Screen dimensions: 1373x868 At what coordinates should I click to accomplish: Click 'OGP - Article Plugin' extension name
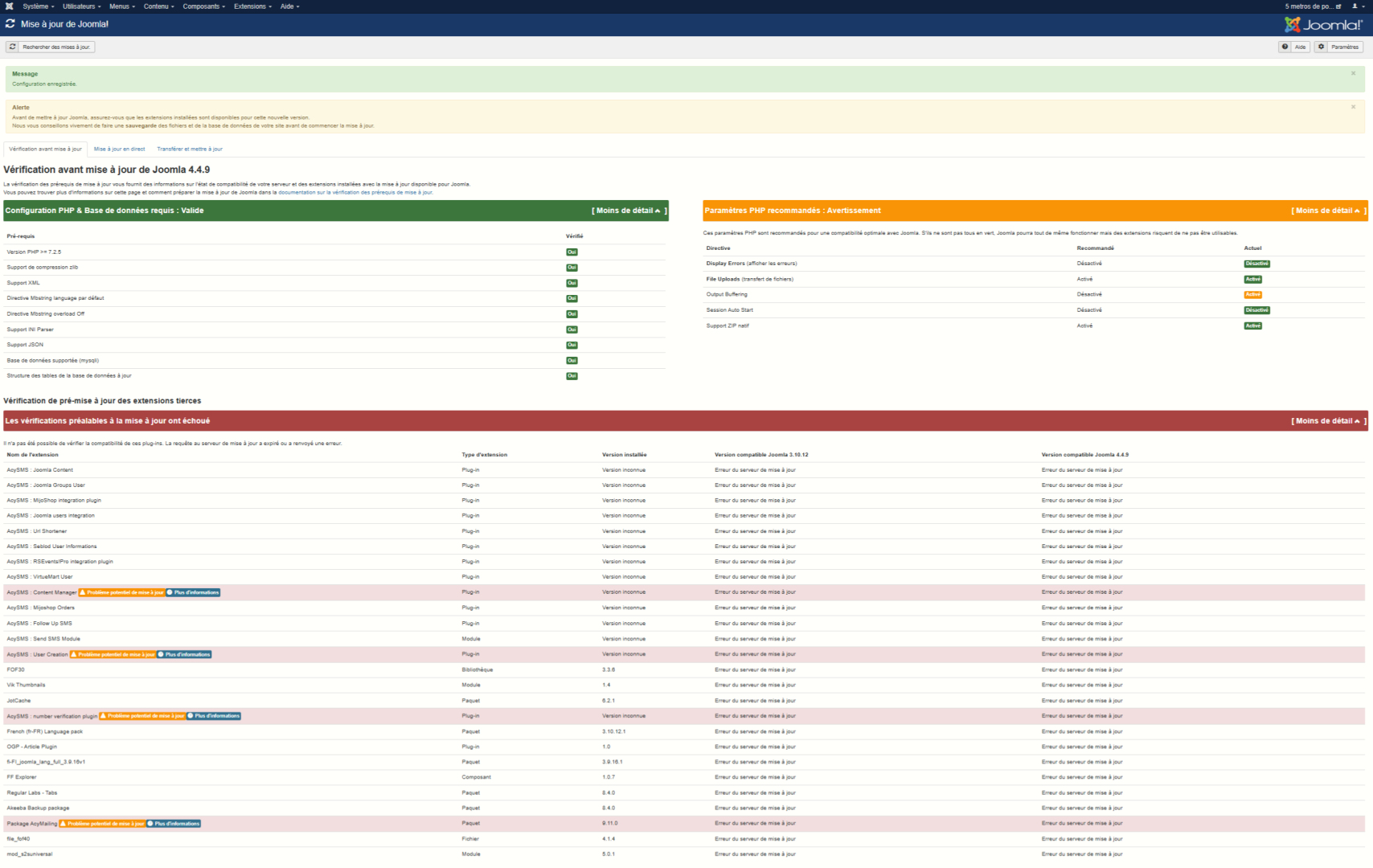(32, 747)
